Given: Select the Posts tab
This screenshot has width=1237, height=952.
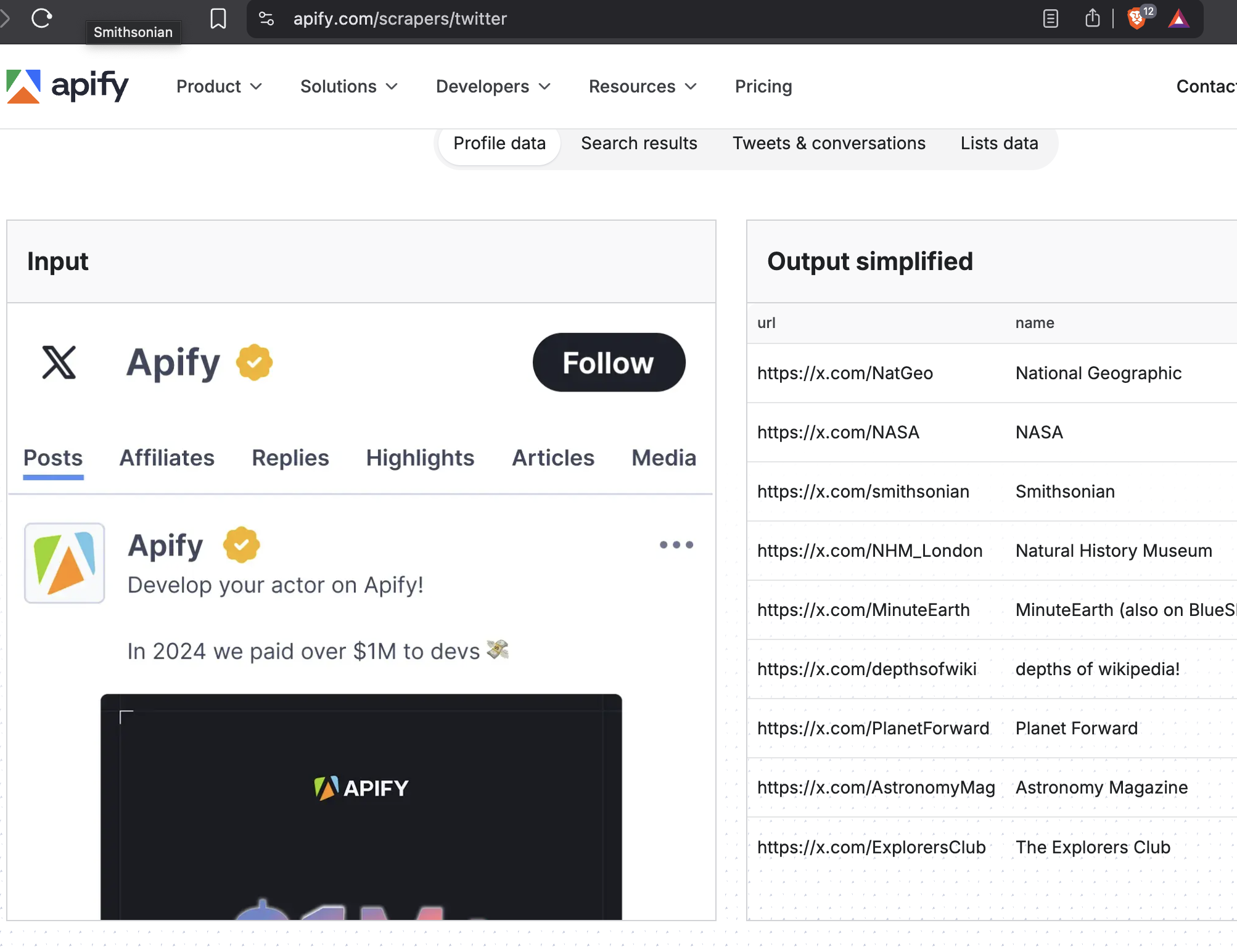Looking at the screenshot, I should (53, 458).
